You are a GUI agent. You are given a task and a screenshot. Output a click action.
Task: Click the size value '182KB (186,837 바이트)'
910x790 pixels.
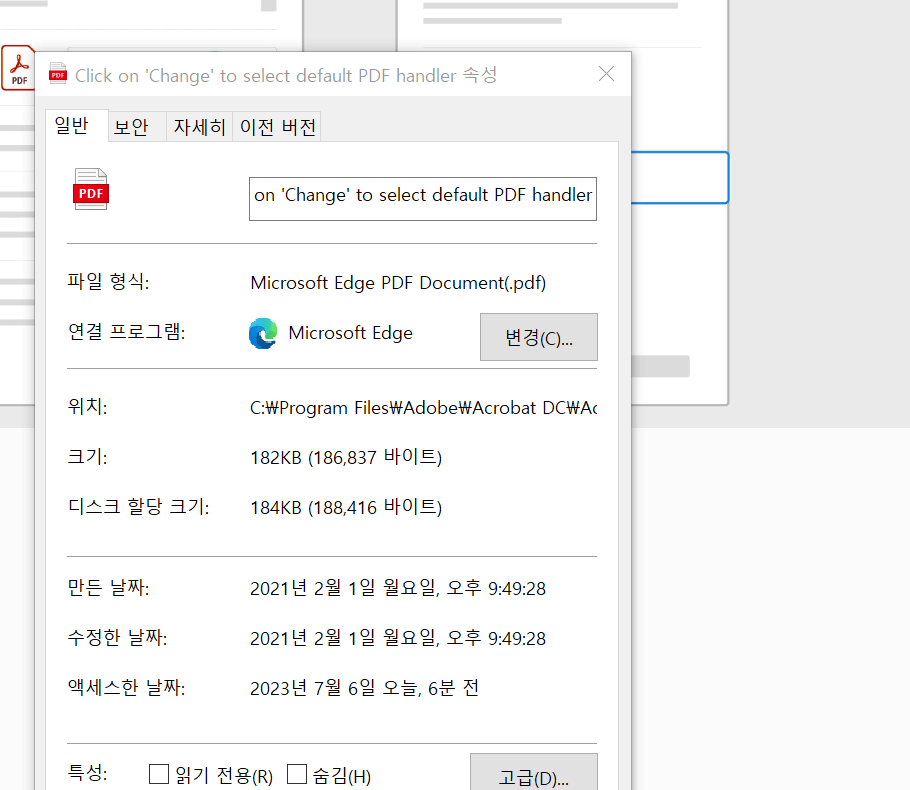(346, 457)
